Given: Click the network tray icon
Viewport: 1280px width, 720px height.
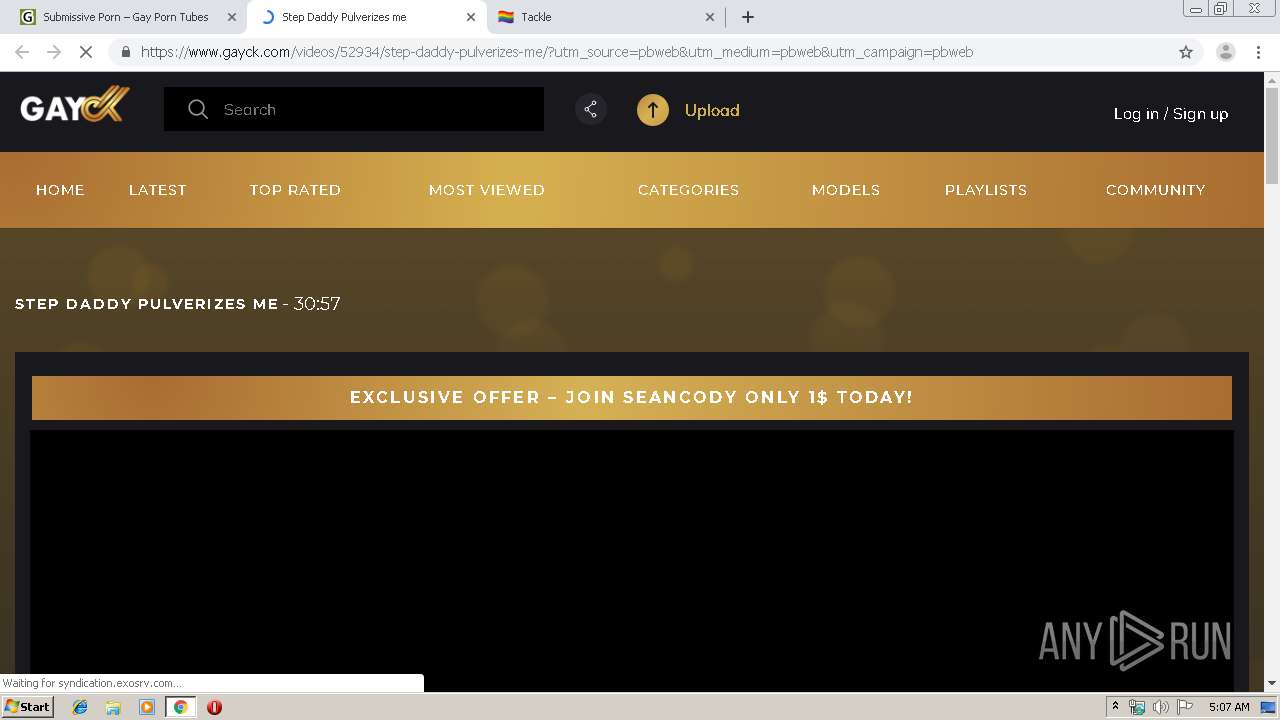Looking at the screenshot, I should [x=1136, y=707].
